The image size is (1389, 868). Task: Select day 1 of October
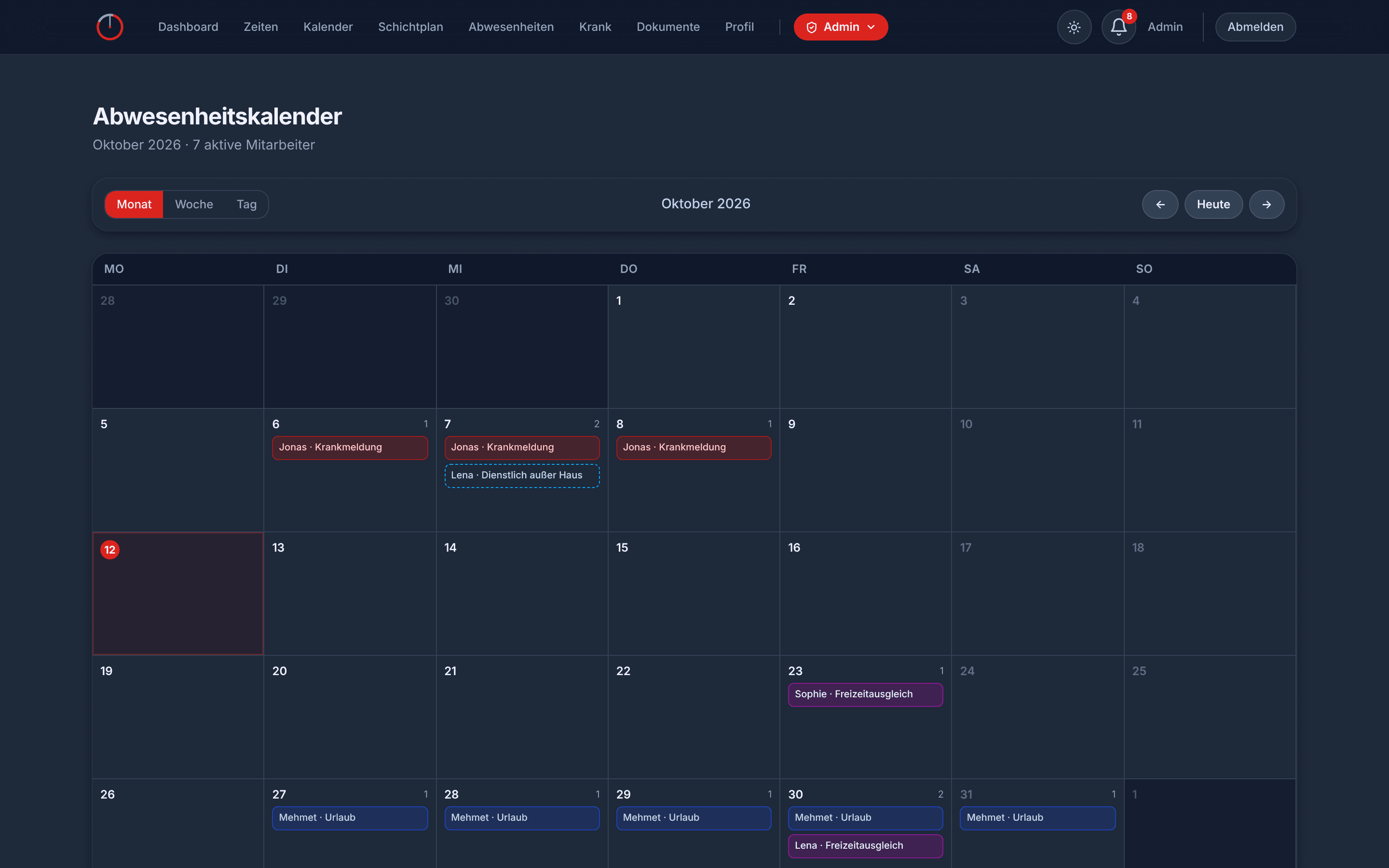(694, 347)
